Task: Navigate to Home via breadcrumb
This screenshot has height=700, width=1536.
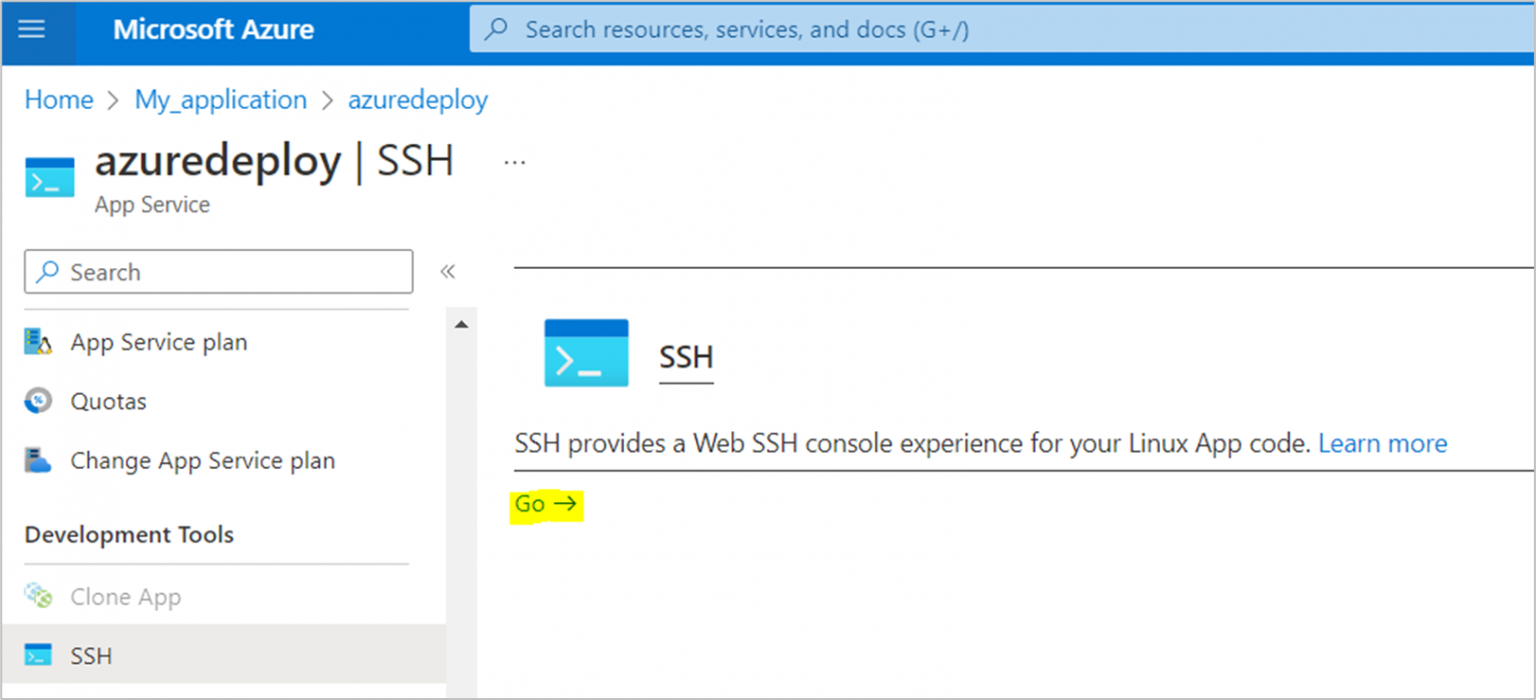Action: [x=57, y=99]
